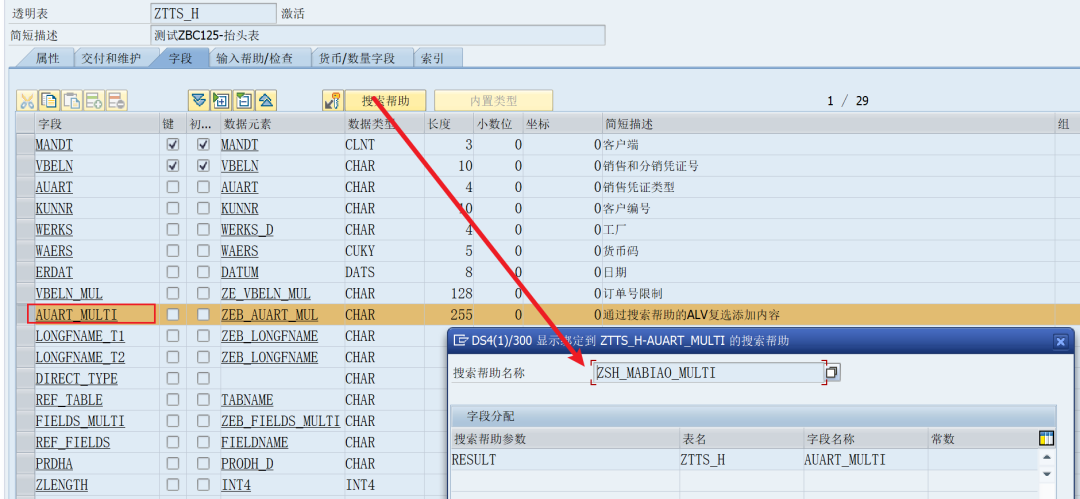1080x499 pixels.
Task: Select the DIRECT_TYPE field name cell
Action: pos(96,379)
